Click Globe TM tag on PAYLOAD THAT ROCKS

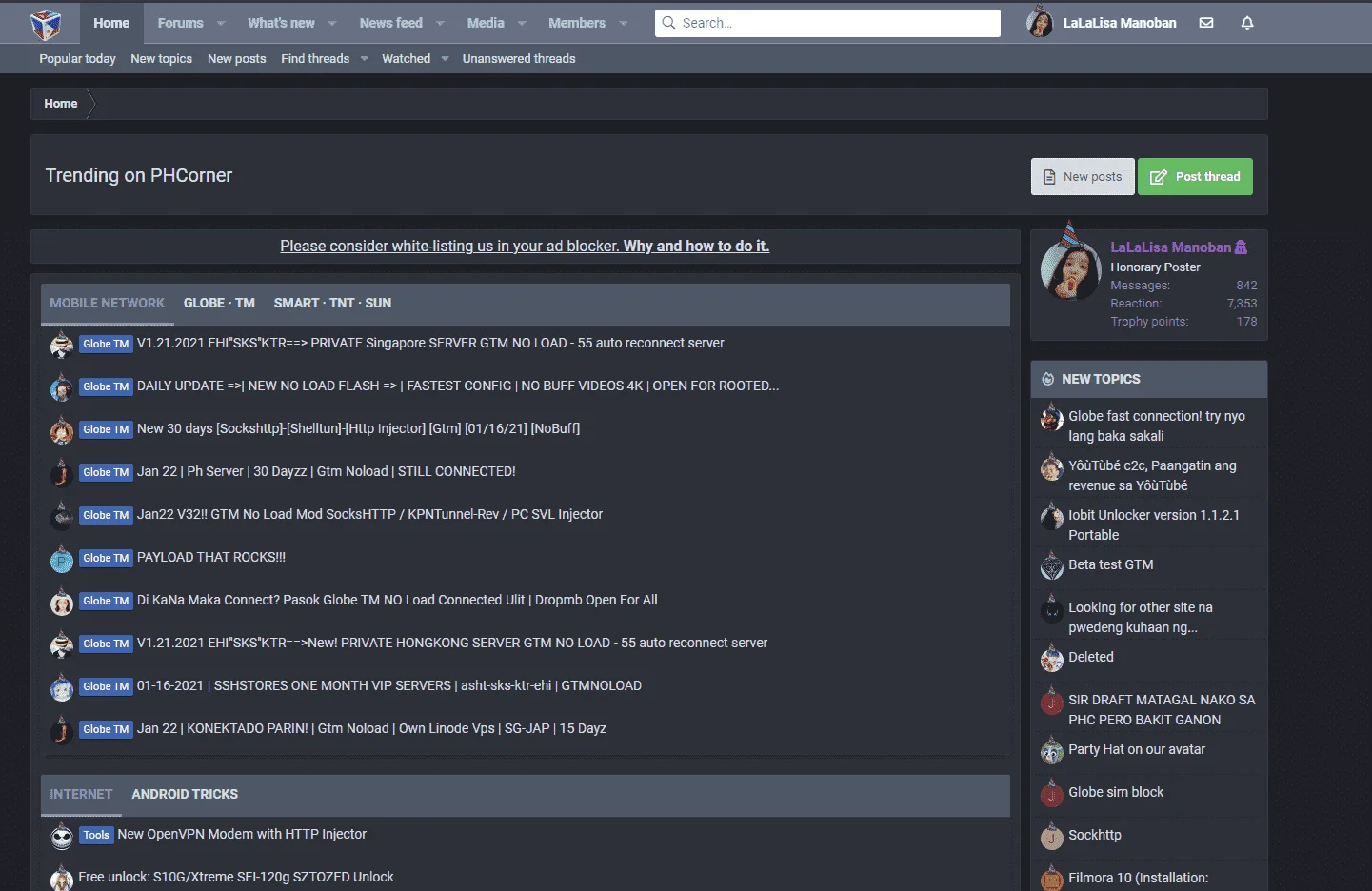coord(106,558)
